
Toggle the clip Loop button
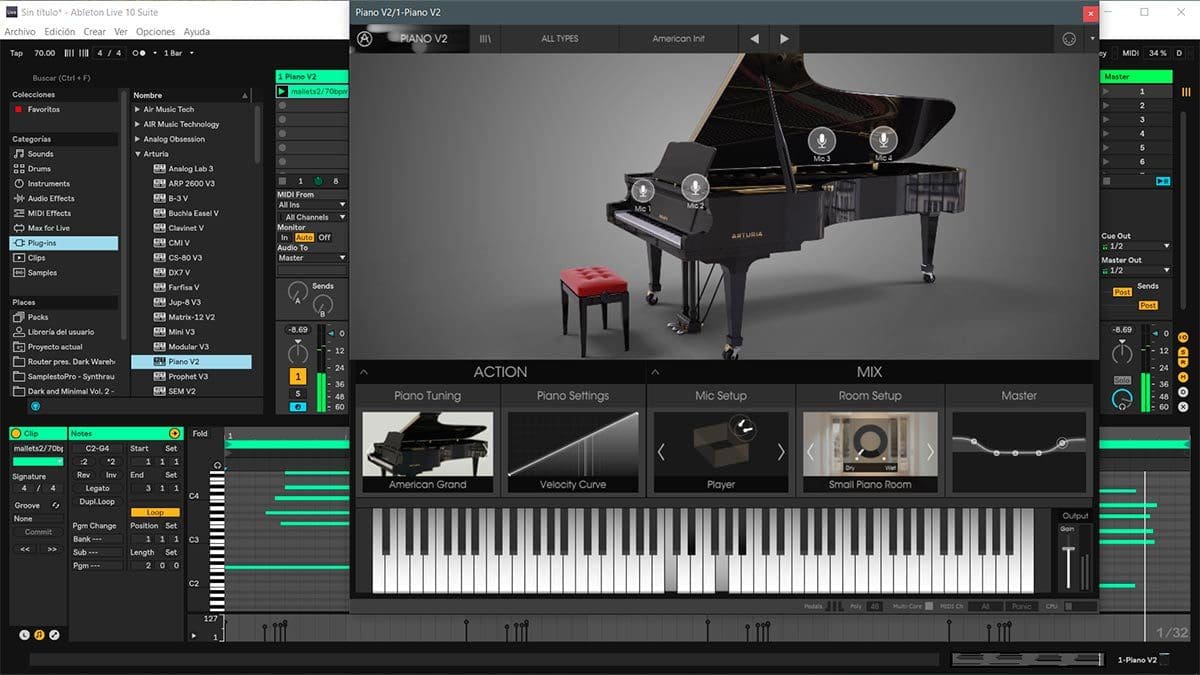(x=155, y=512)
